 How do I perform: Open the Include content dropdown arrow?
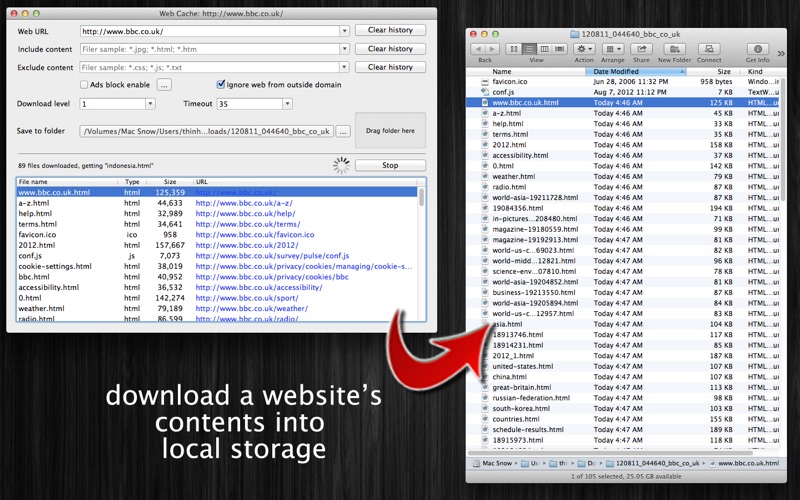pyautogui.click(x=344, y=49)
